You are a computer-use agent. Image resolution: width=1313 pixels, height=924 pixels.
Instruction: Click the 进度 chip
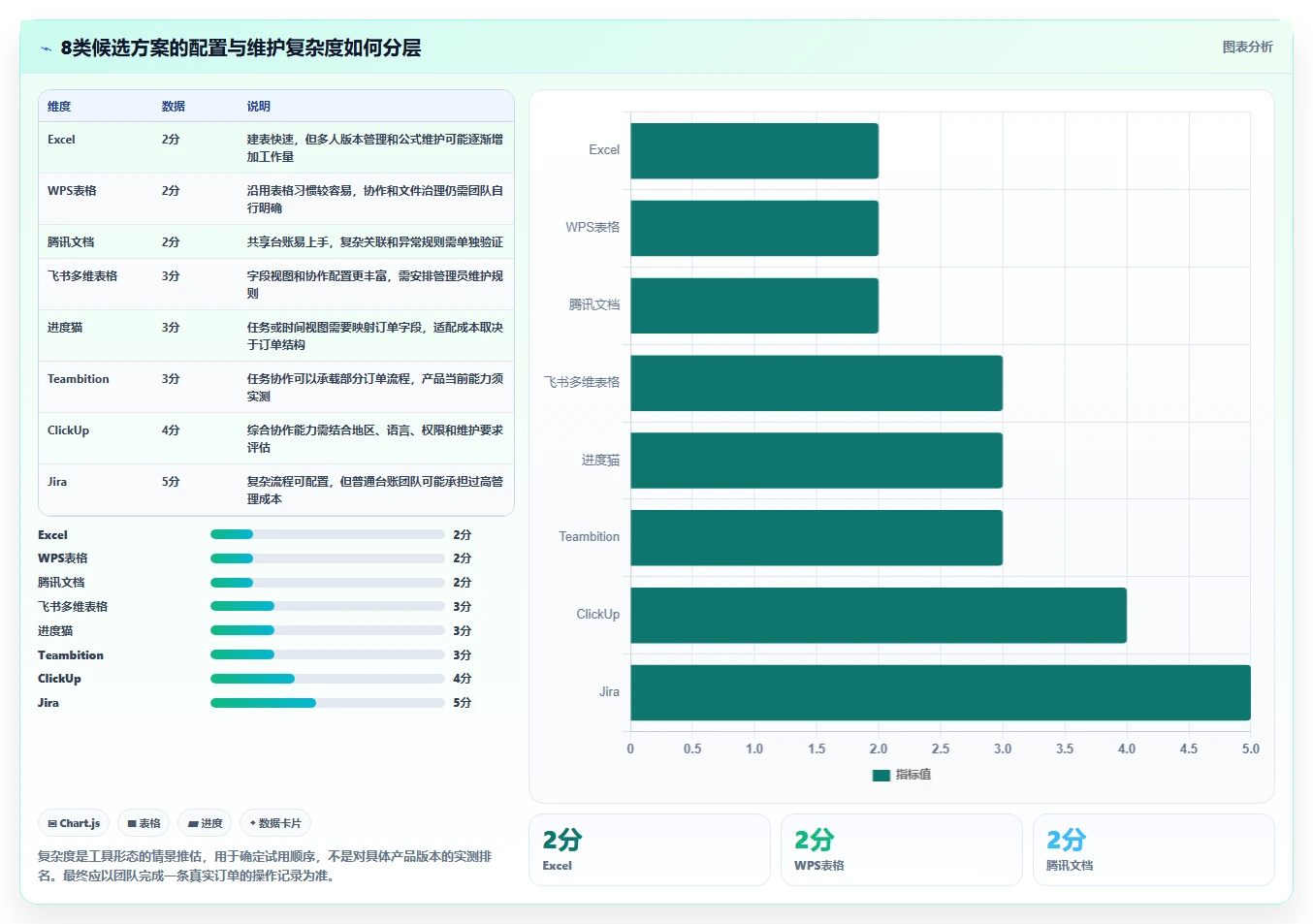(x=205, y=823)
